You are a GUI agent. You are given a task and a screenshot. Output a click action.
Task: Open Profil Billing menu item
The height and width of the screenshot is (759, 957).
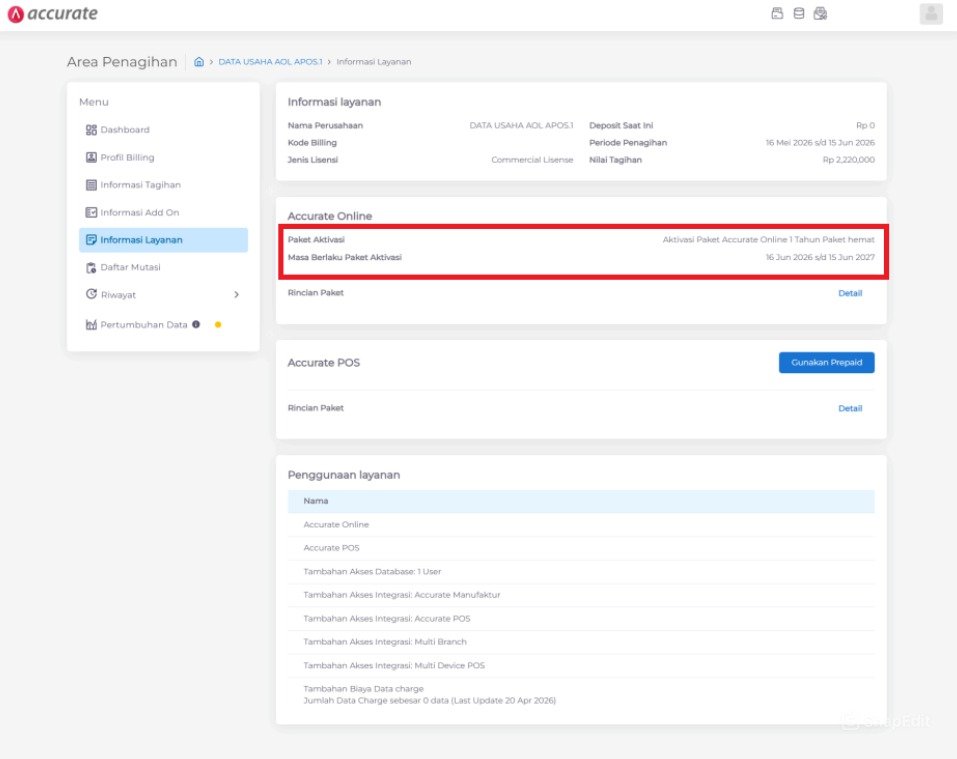point(164,157)
